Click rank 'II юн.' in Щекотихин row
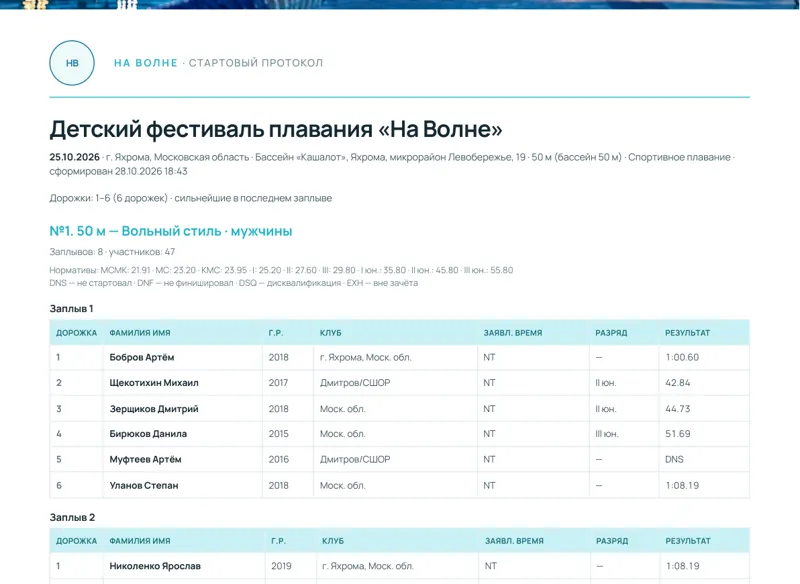This screenshot has height=584, width=800. (x=606, y=383)
